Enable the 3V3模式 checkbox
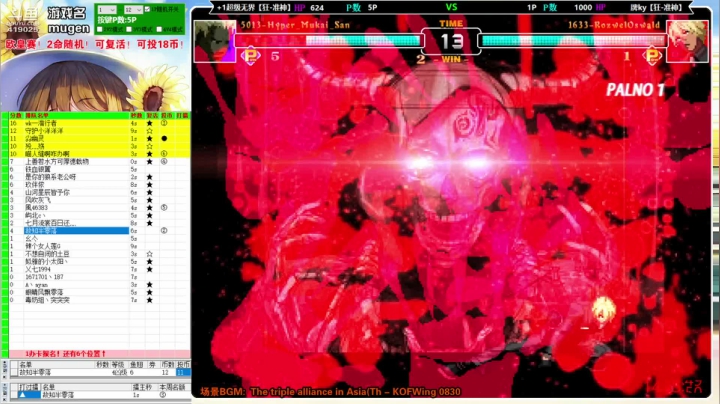 coord(129,29)
